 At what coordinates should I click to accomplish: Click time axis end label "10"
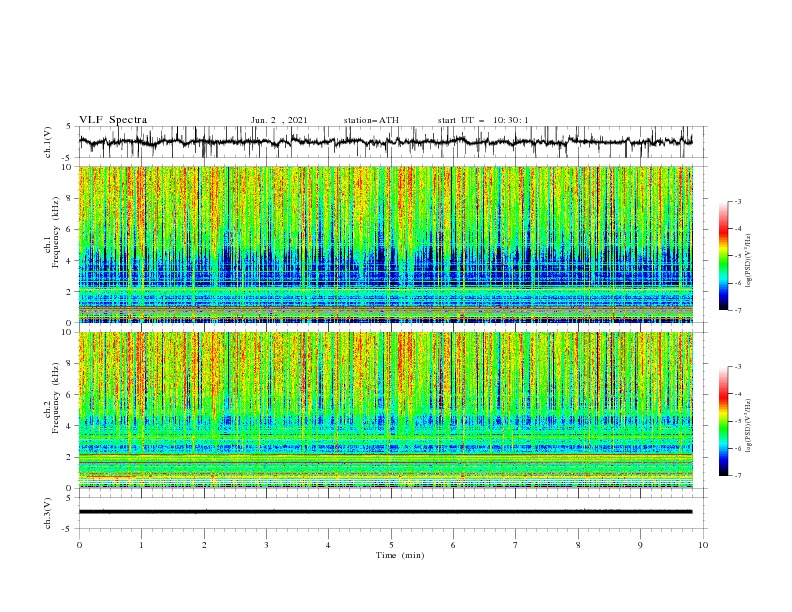[703, 545]
